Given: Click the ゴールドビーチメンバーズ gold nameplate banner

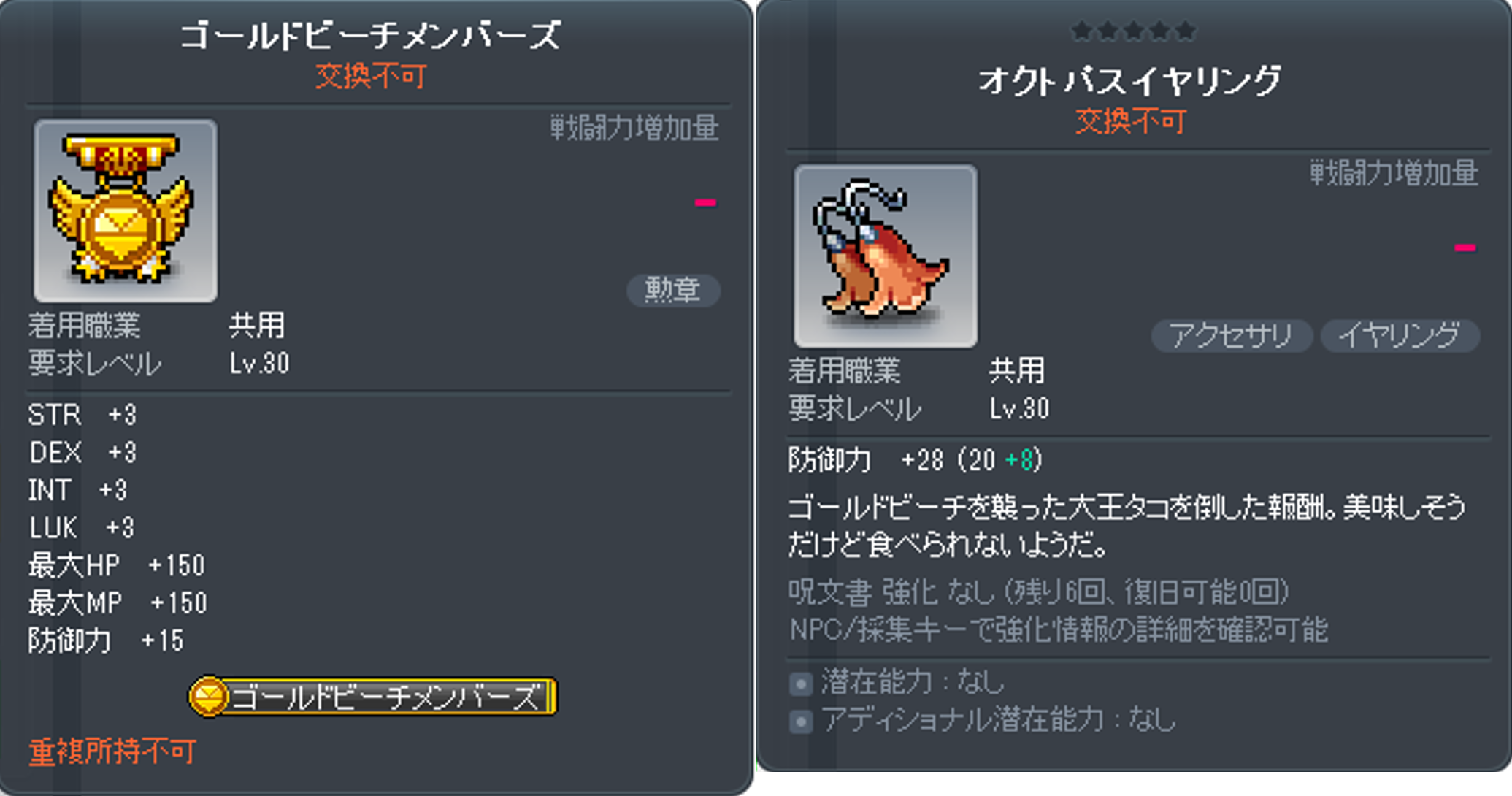Looking at the screenshot, I should coord(373,696).
